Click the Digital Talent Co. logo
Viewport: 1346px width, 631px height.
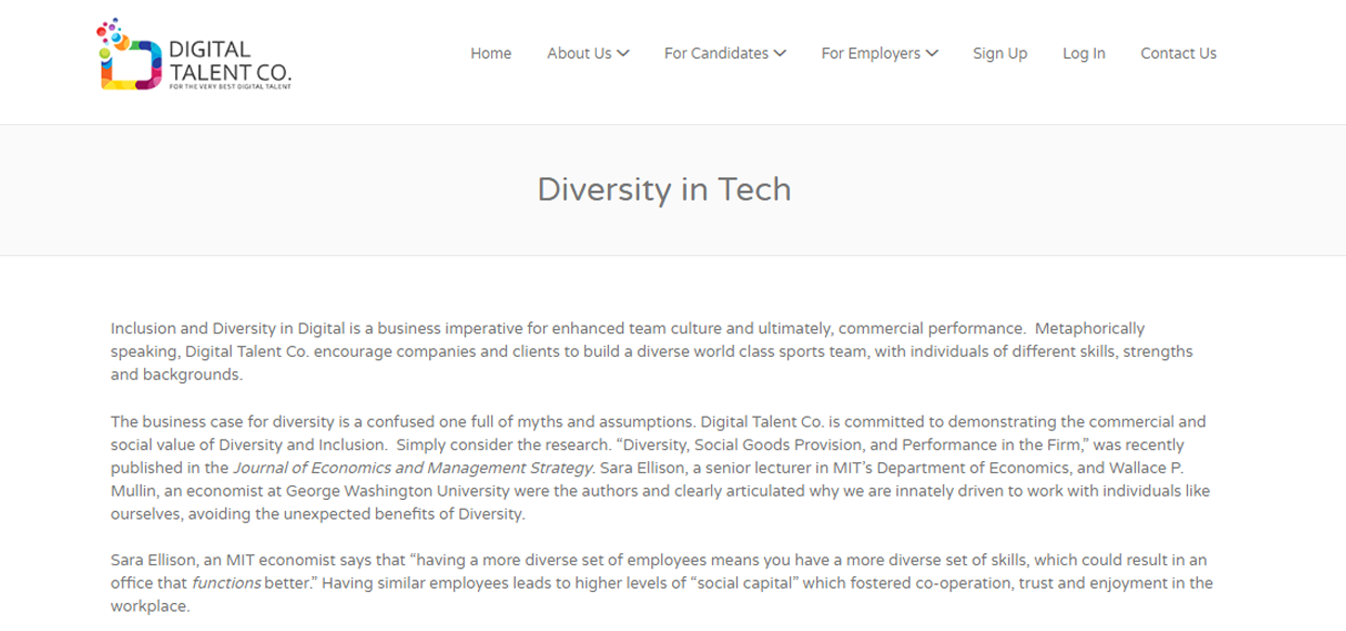pyautogui.click(x=194, y=55)
